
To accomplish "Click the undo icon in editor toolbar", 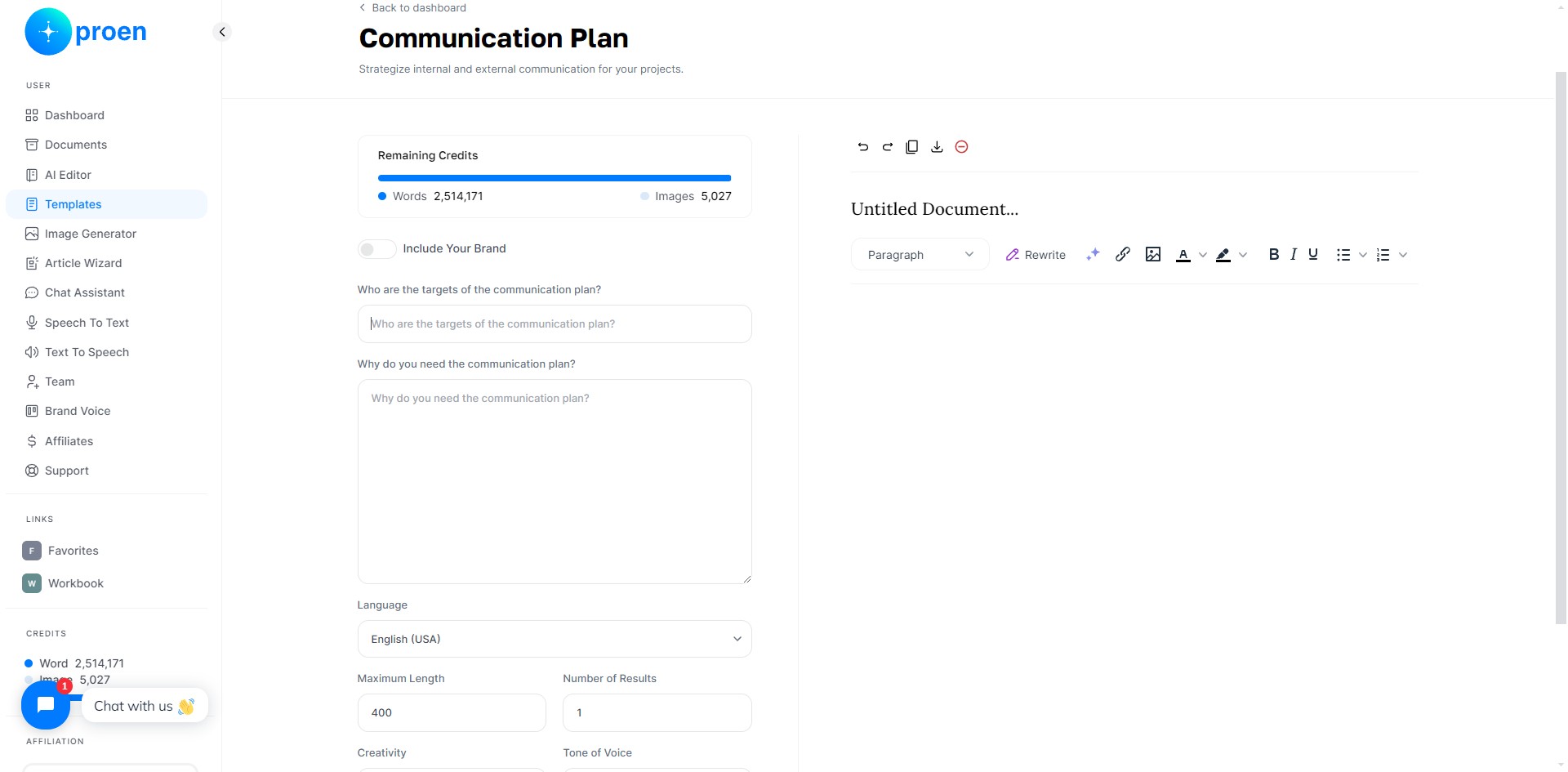I will (863, 147).
